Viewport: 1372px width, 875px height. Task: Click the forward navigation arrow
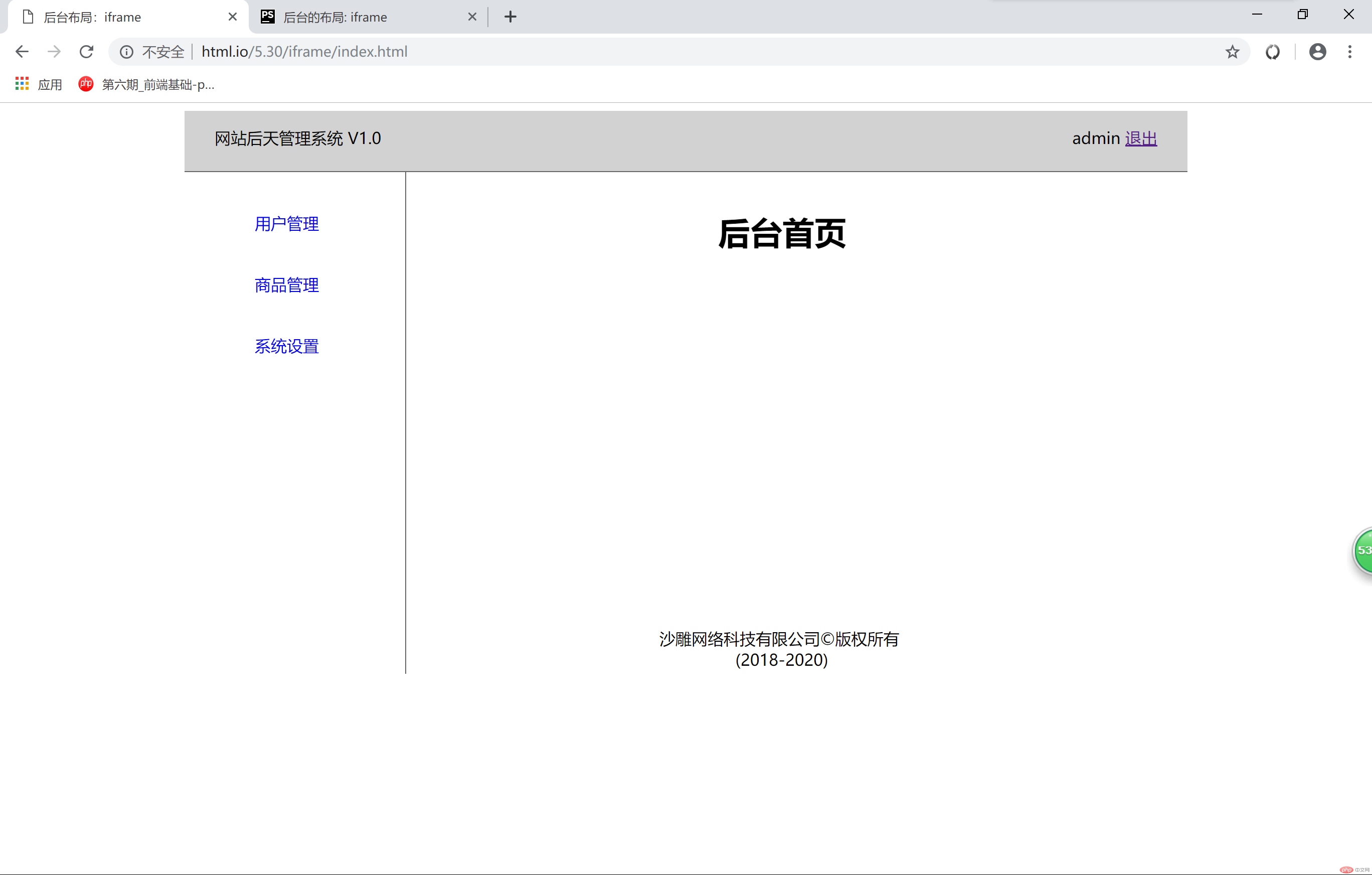coord(54,51)
